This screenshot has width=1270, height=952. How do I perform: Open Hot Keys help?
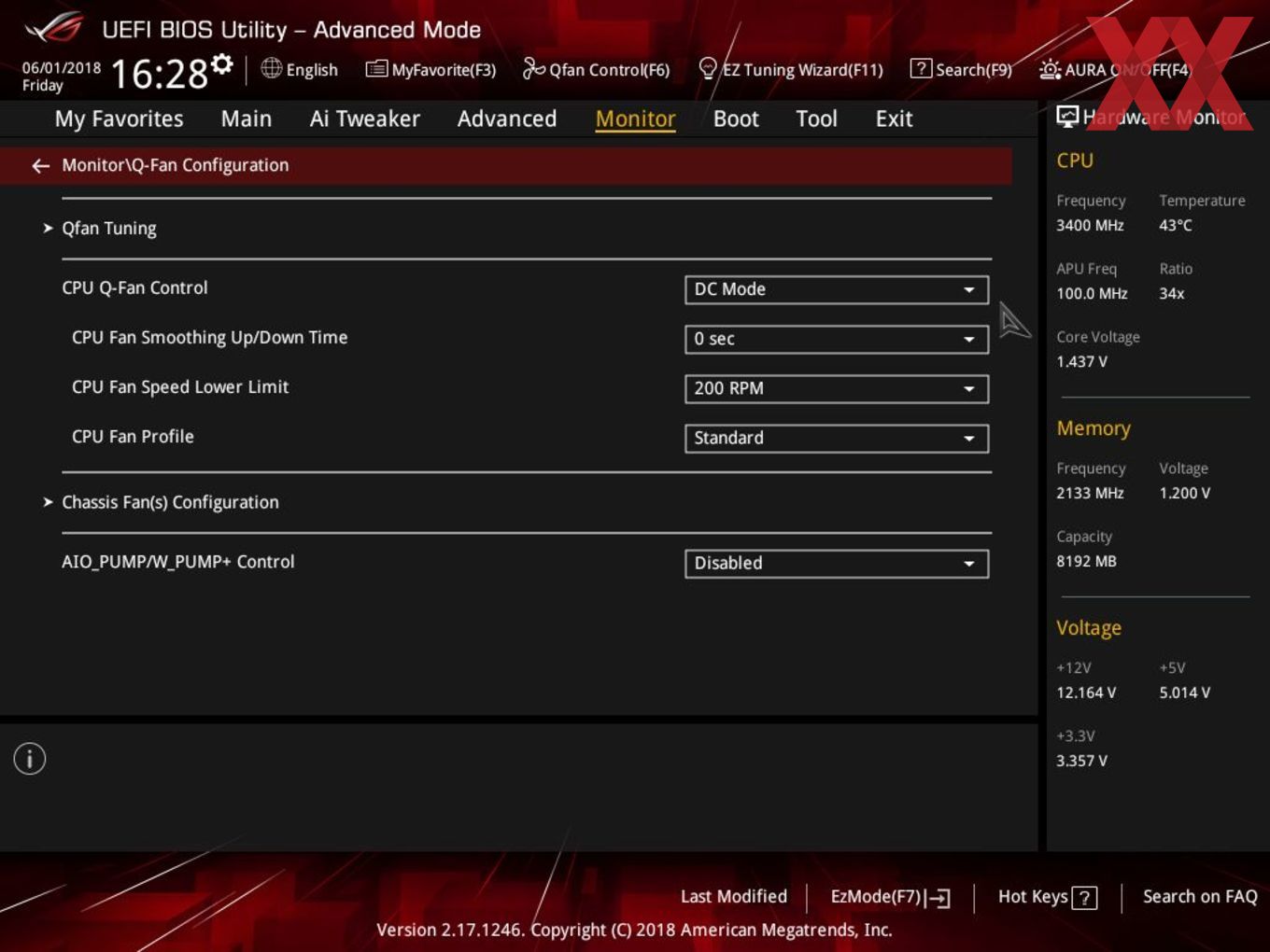[x=1048, y=897]
